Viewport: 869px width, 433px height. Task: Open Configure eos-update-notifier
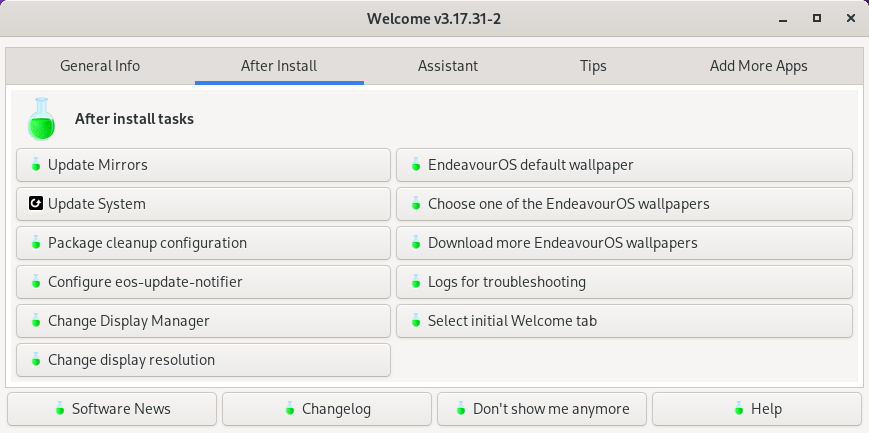203,282
